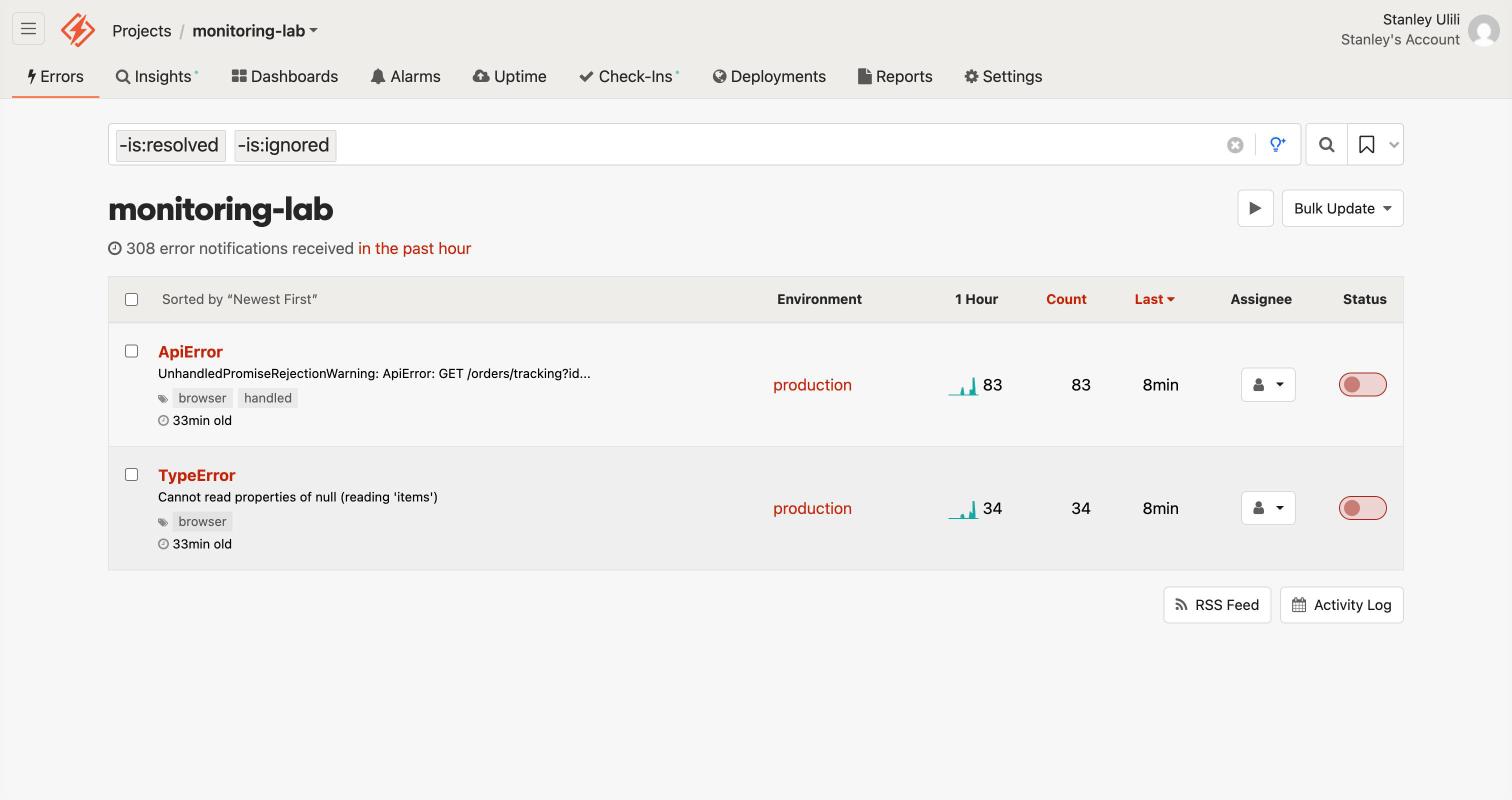1512x800 pixels.
Task: Run the search with the magnifier button
Action: (x=1327, y=145)
